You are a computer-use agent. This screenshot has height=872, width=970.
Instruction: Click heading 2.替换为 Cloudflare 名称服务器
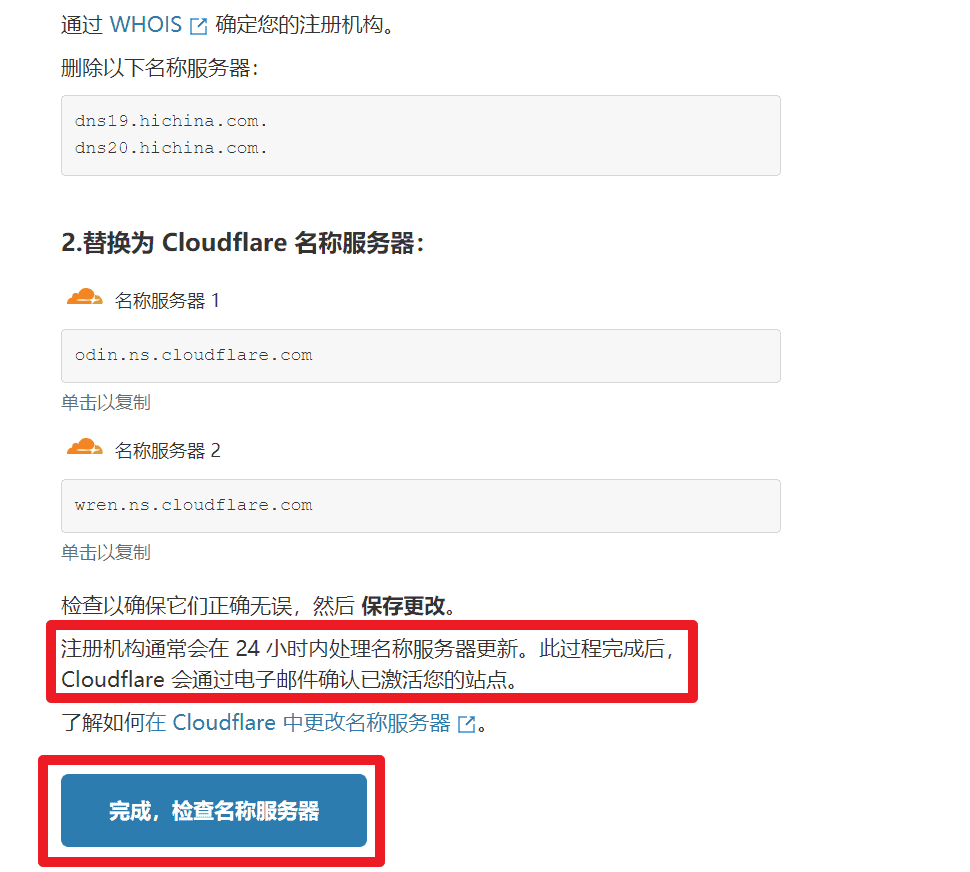(242, 242)
